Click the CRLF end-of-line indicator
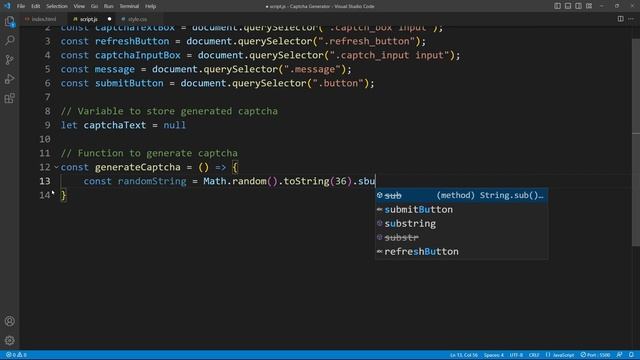Image resolution: width=640 pixels, height=360 pixels. pos(534,355)
